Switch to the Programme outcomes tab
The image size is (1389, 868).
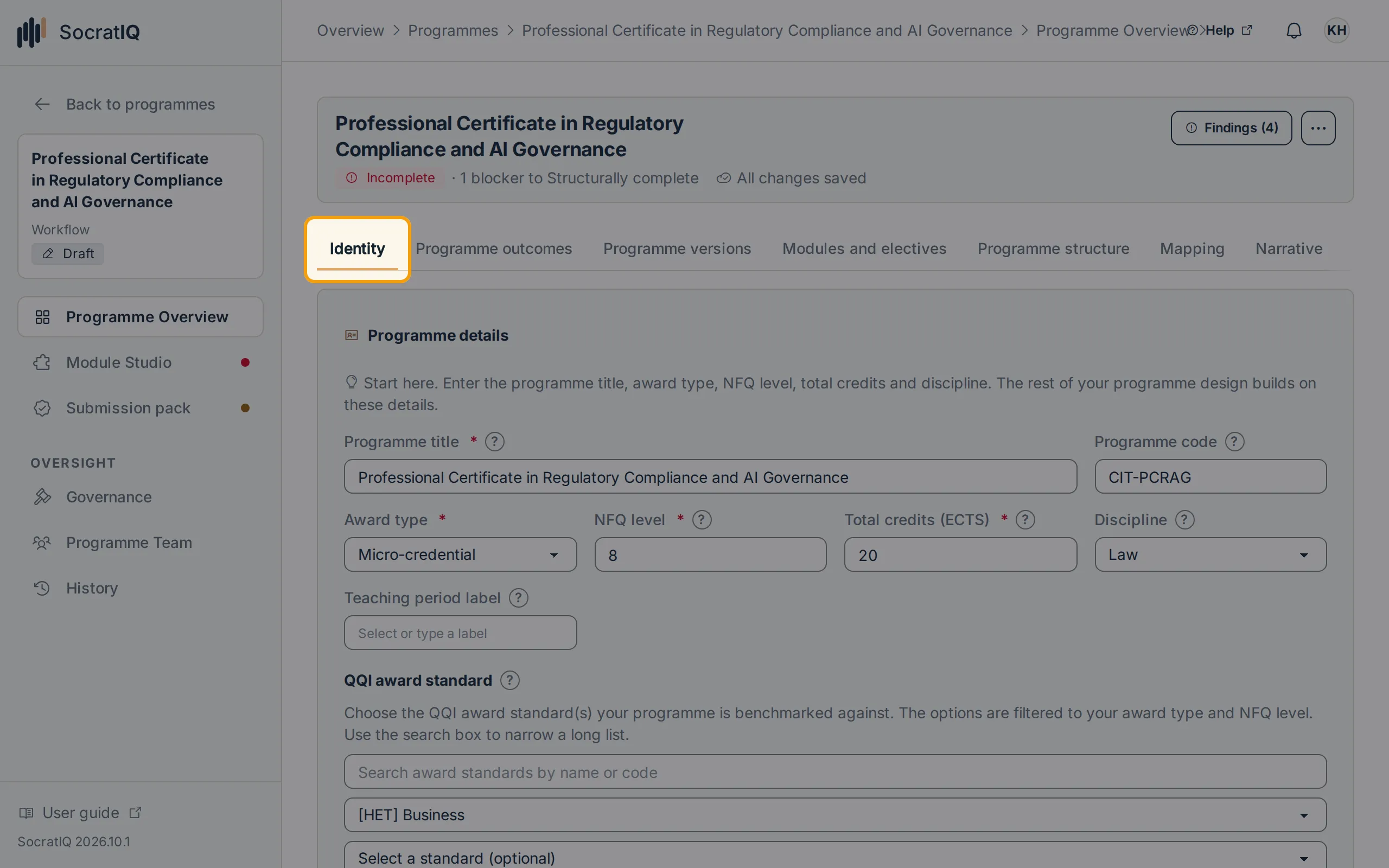pos(494,248)
